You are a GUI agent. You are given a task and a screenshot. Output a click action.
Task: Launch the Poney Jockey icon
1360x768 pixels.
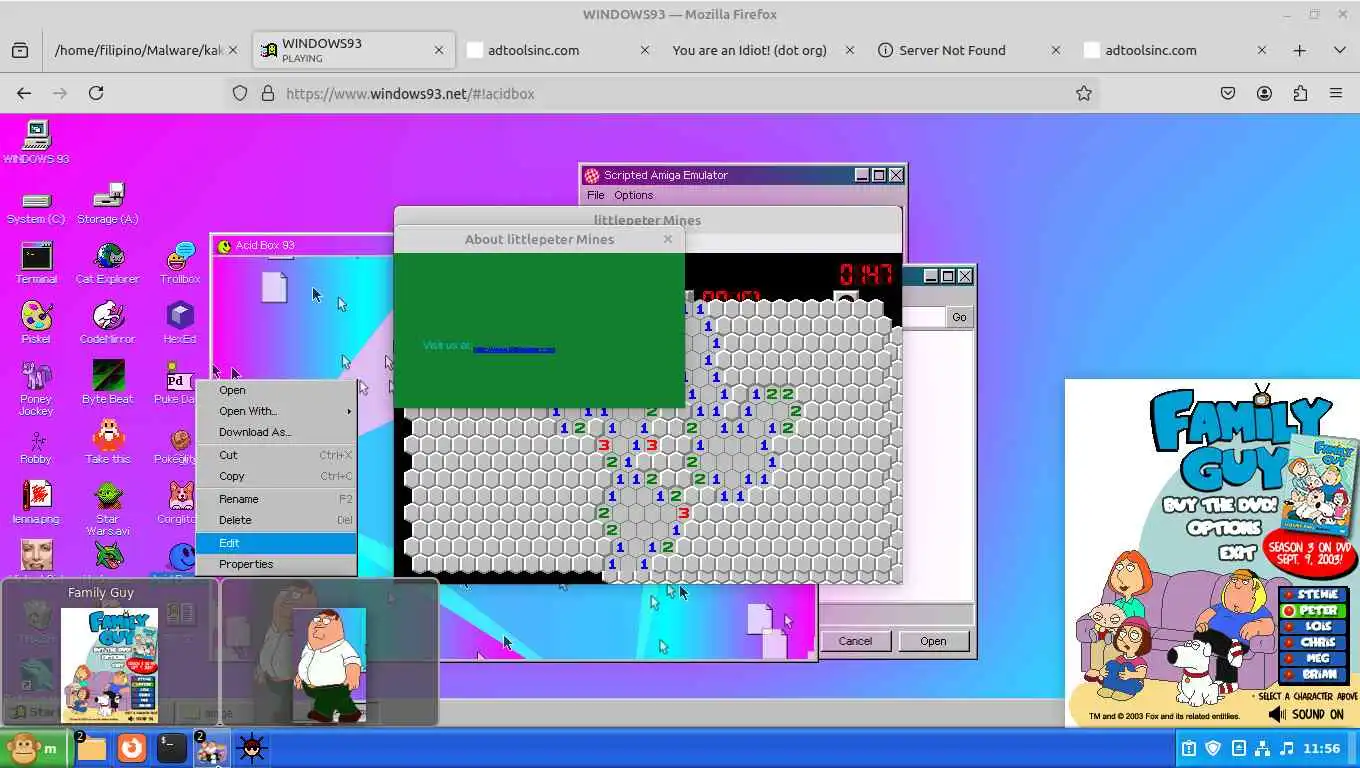pos(36,389)
